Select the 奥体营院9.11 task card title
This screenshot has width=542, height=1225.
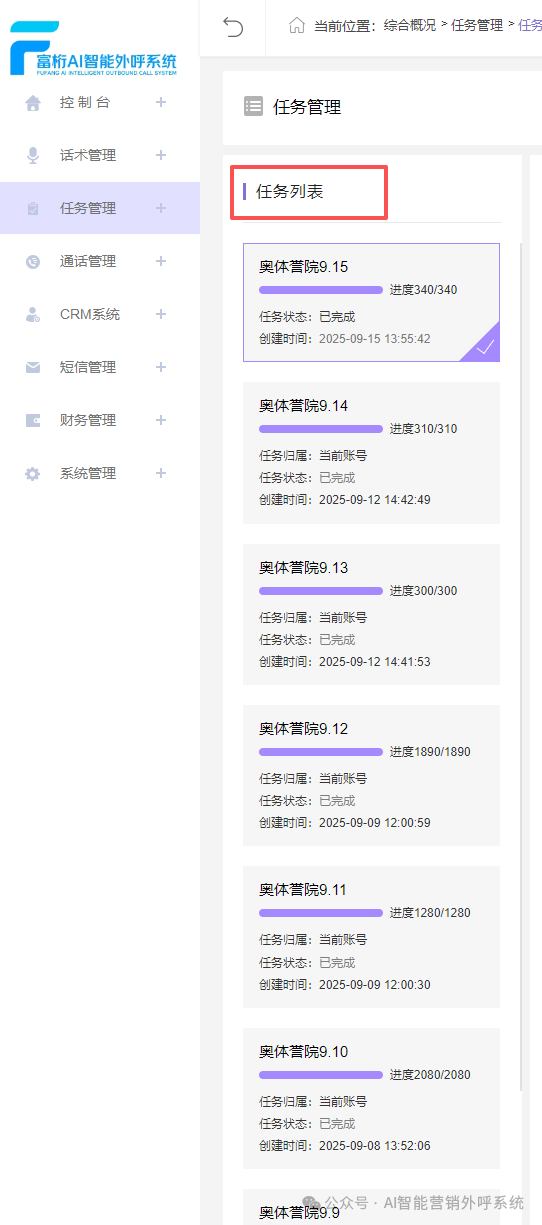[x=303, y=890]
